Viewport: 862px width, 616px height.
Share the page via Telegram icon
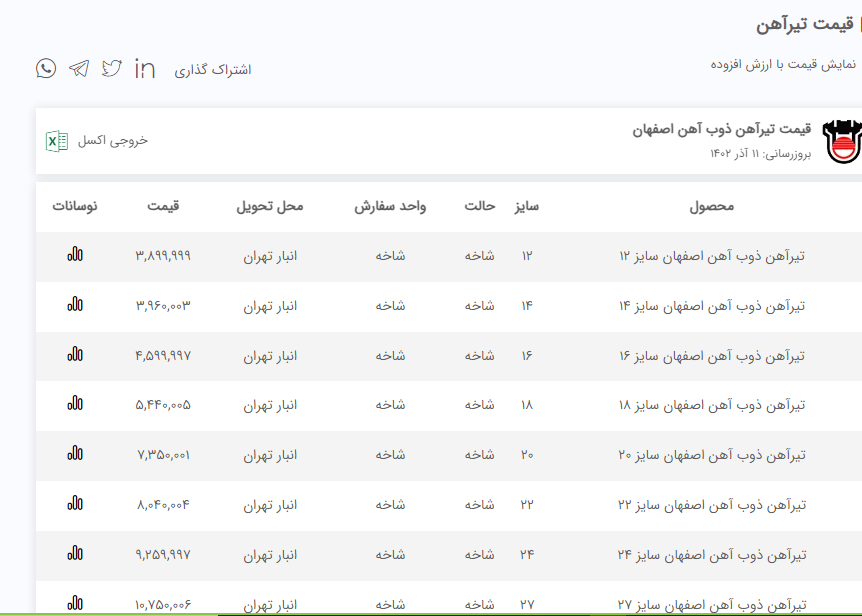pos(79,68)
